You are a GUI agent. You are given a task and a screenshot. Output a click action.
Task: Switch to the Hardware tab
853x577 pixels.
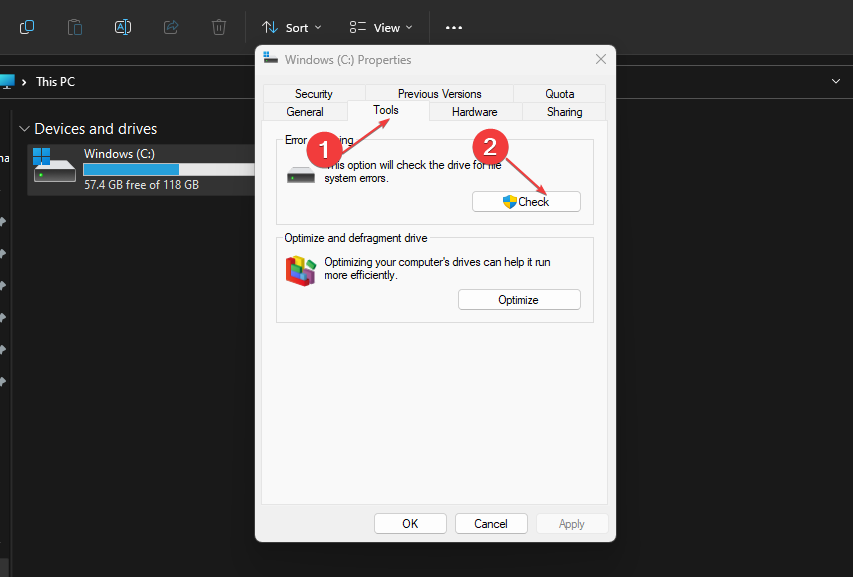click(x=474, y=112)
